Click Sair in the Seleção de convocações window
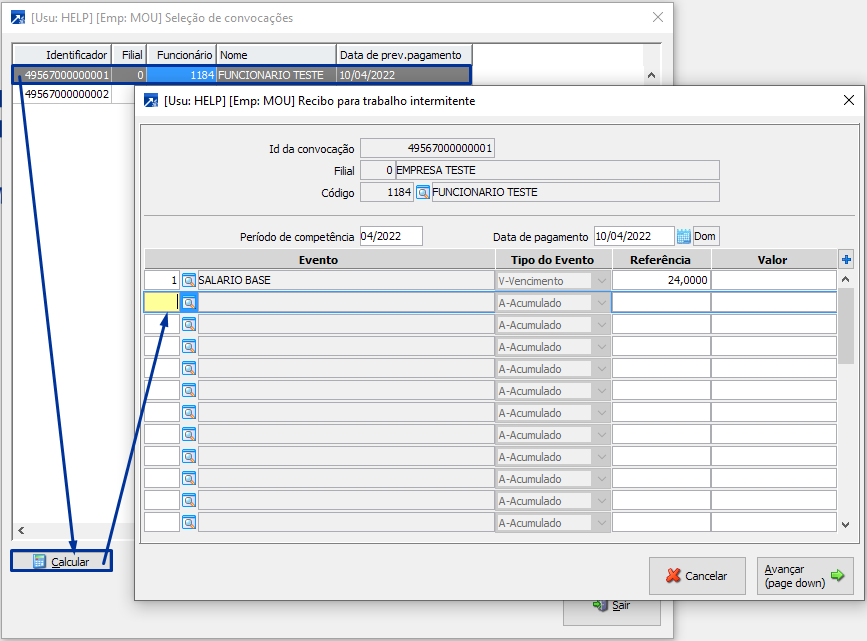The height and width of the screenshot is (641, 867). pos(612,606)
